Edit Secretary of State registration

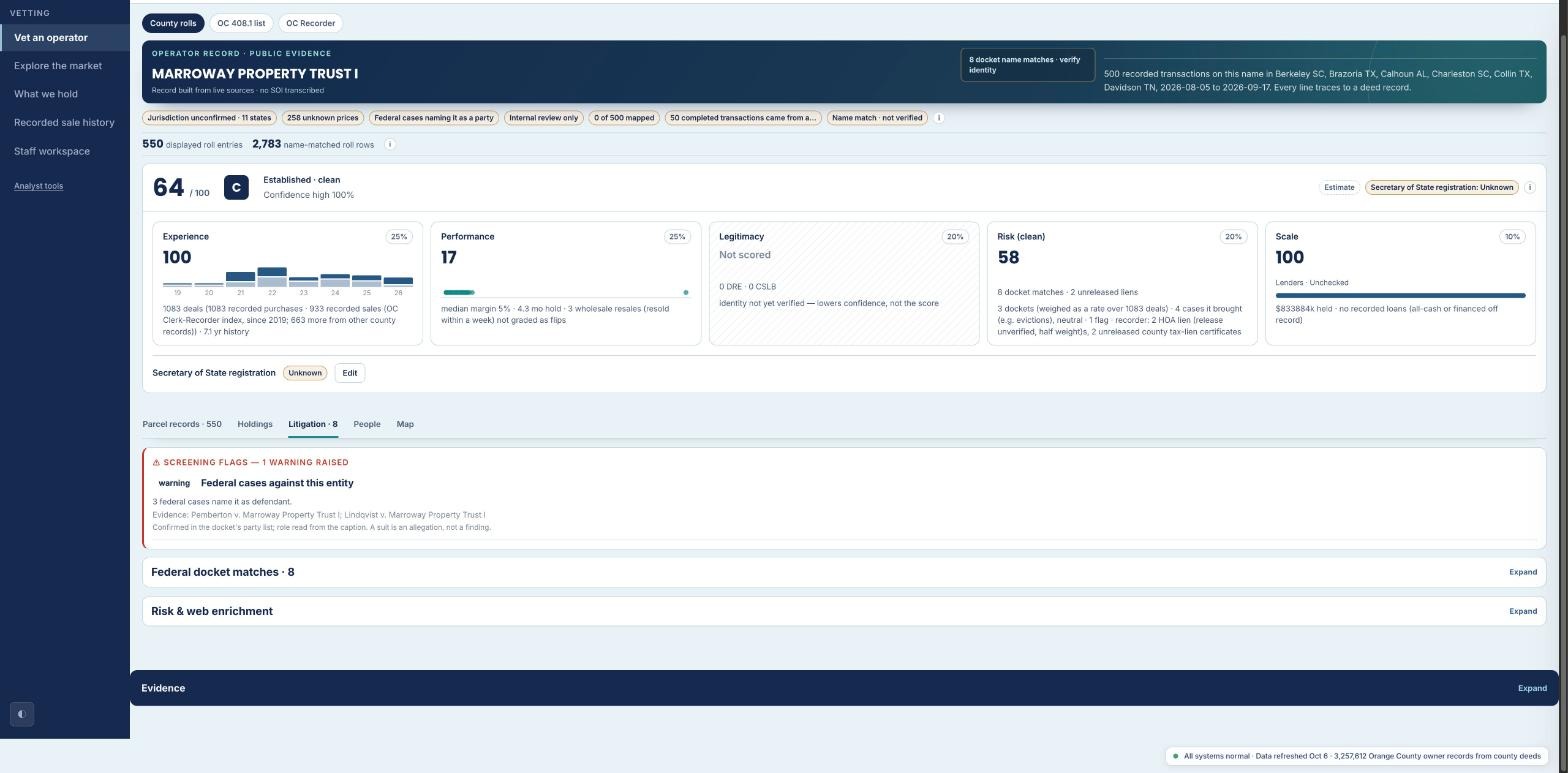click(350, 373)
